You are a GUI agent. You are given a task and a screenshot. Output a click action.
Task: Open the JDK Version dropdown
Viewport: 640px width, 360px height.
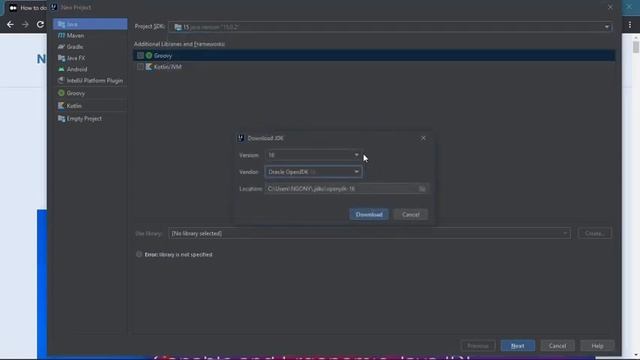(313, 155)
